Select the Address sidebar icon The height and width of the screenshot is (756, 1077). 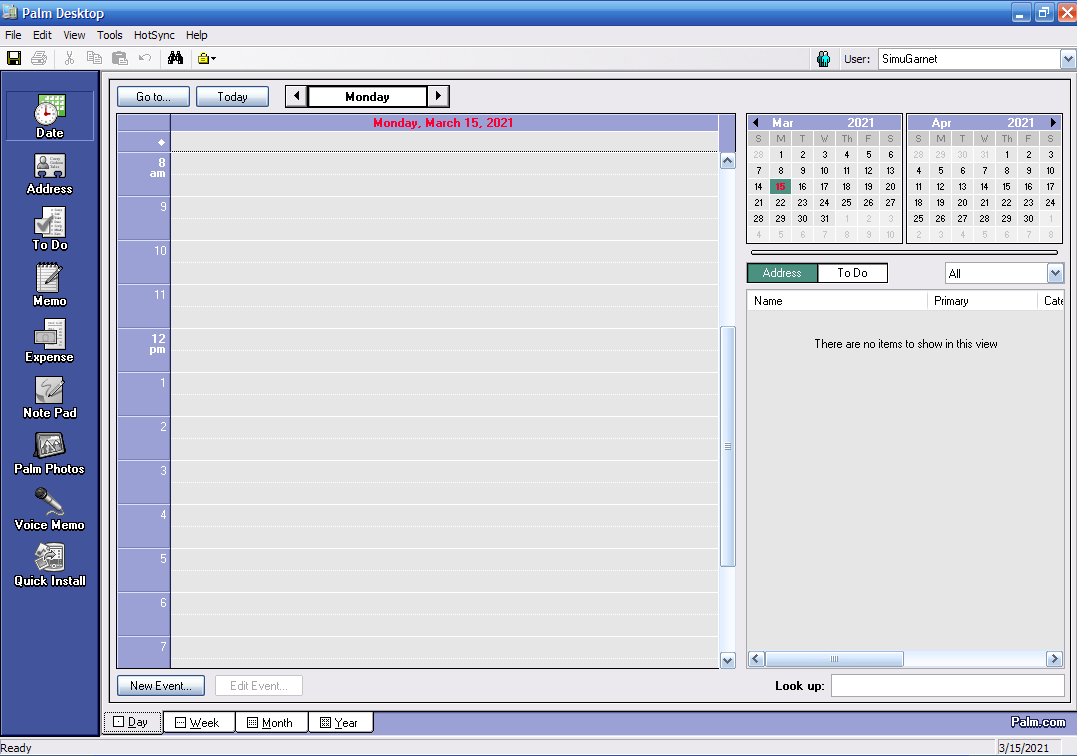[x=49, y=170]
